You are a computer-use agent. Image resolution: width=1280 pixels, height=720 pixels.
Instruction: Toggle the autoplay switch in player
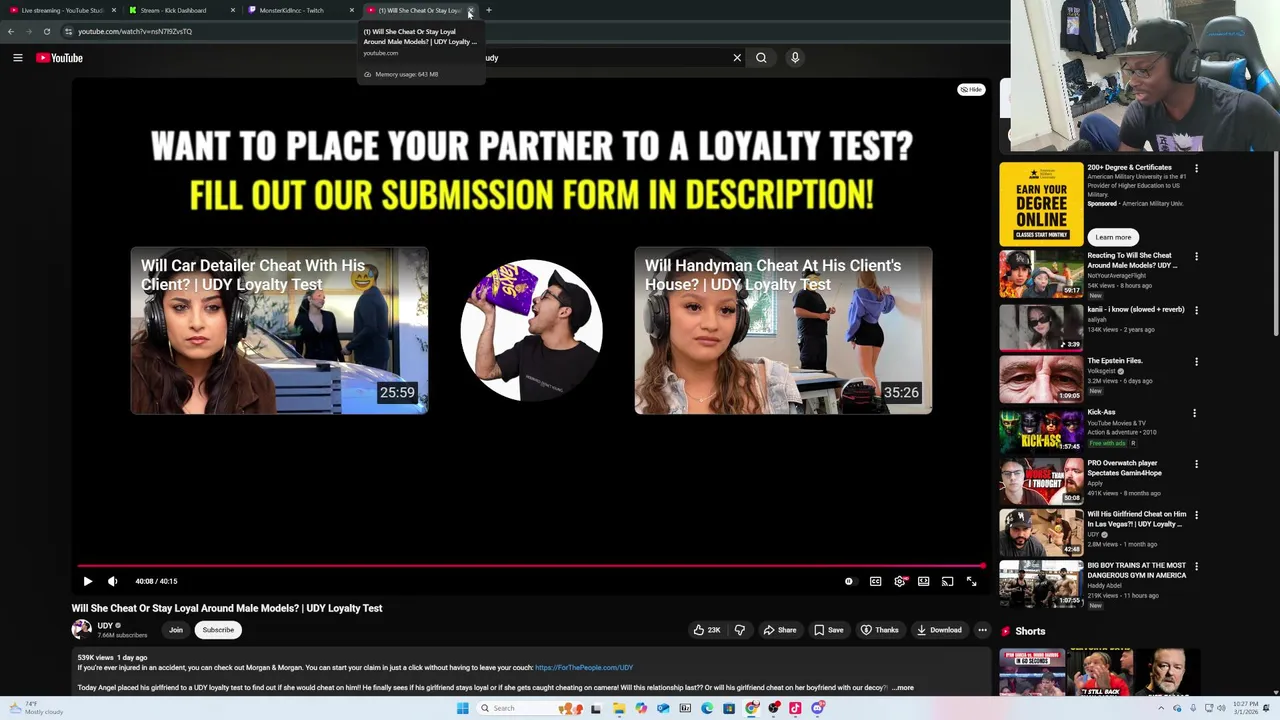(x=849, y=581)
